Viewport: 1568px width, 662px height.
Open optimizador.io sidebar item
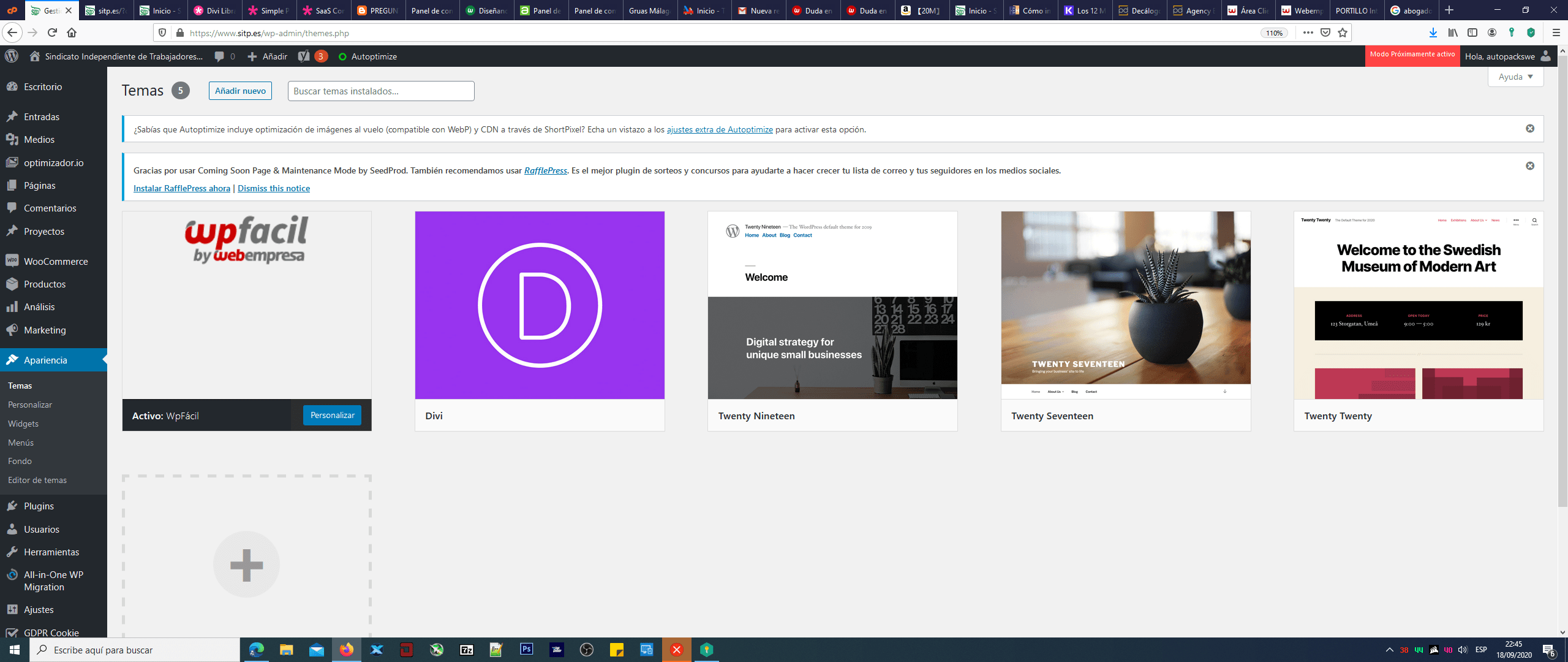pos(53,162)
